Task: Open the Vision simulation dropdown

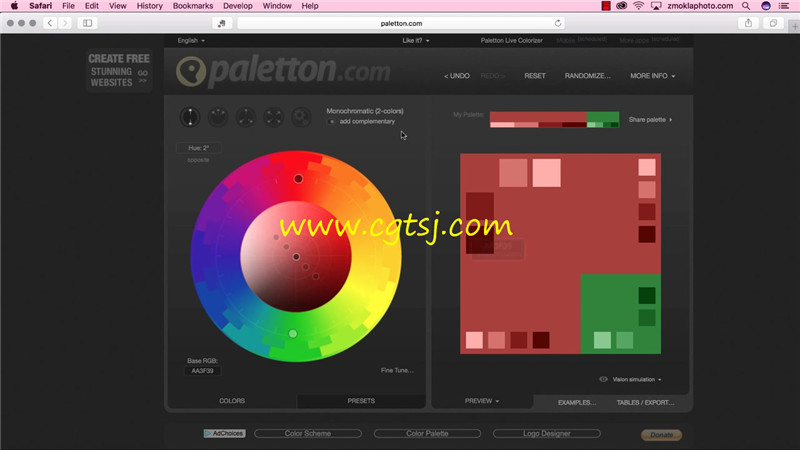Action: (637, 379)
